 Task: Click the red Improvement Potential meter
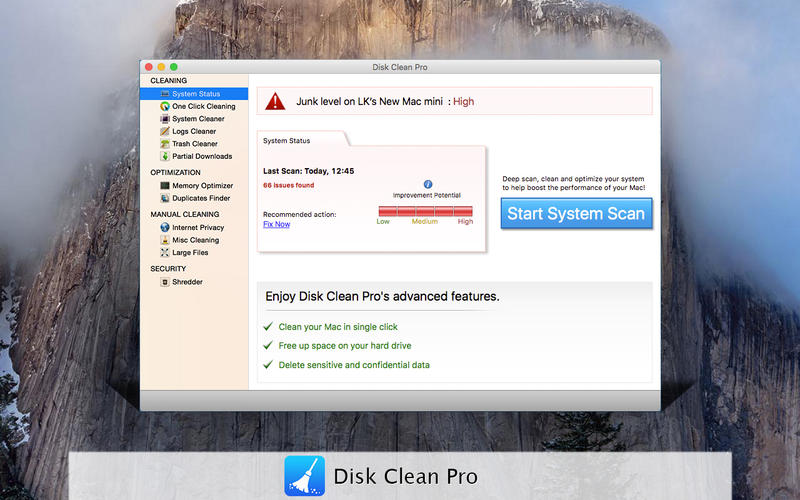click(426, 211)
